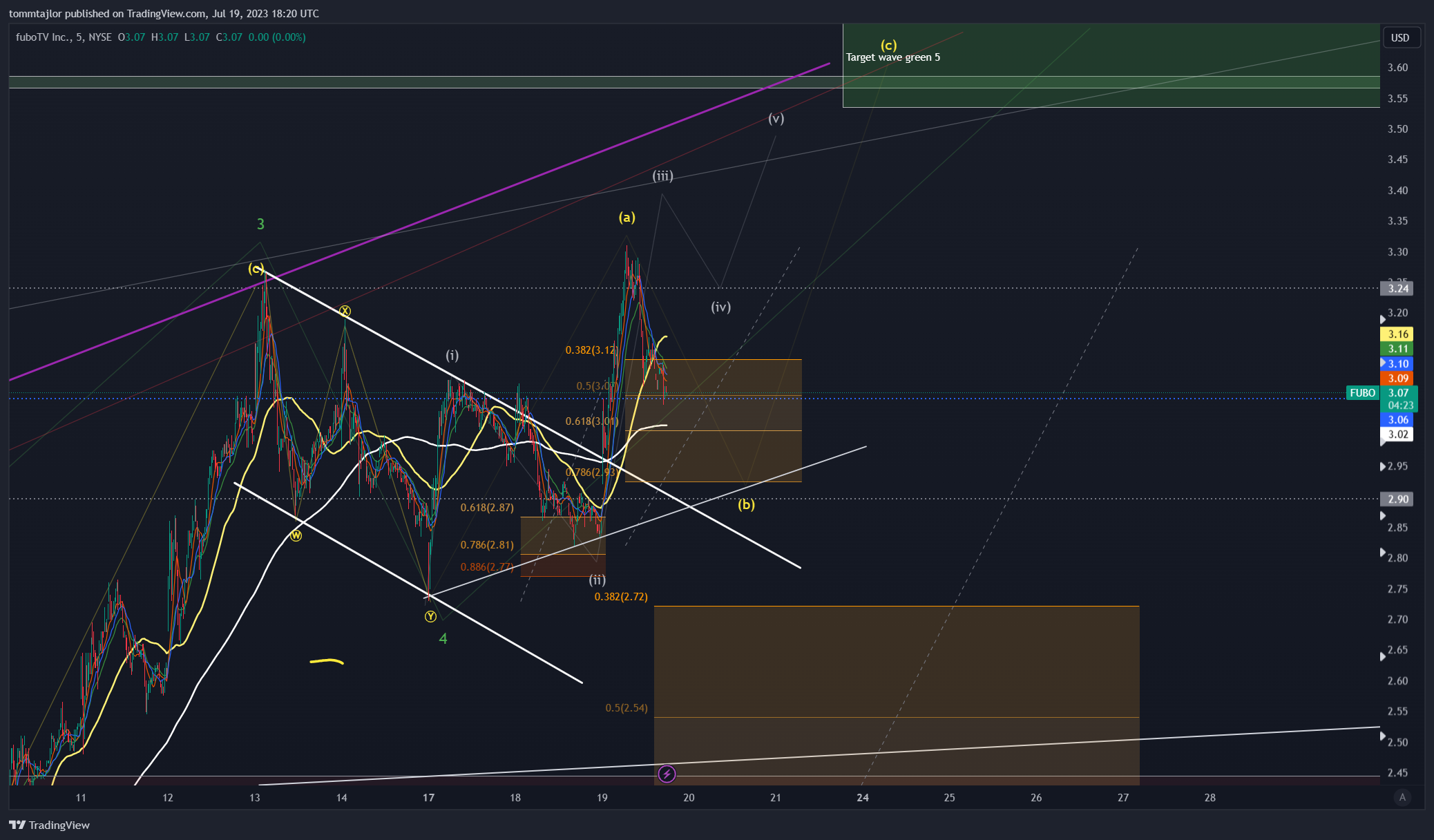Click the 3.40 price axis label

click(x=1398, y=191)
